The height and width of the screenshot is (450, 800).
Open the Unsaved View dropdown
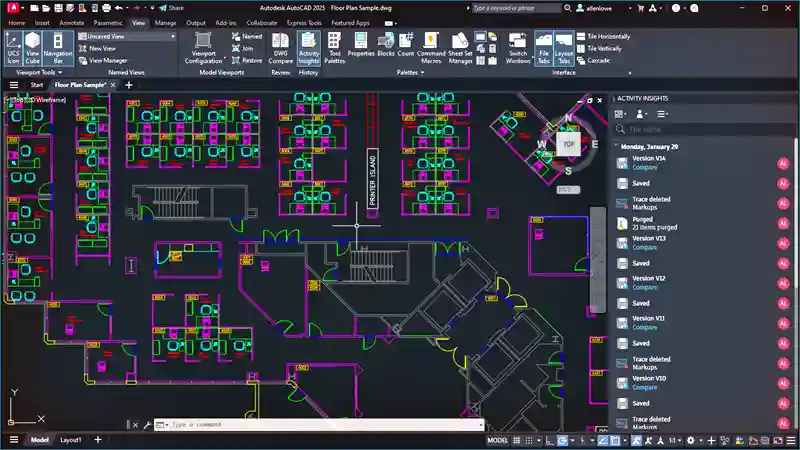[x=127, y=36]
